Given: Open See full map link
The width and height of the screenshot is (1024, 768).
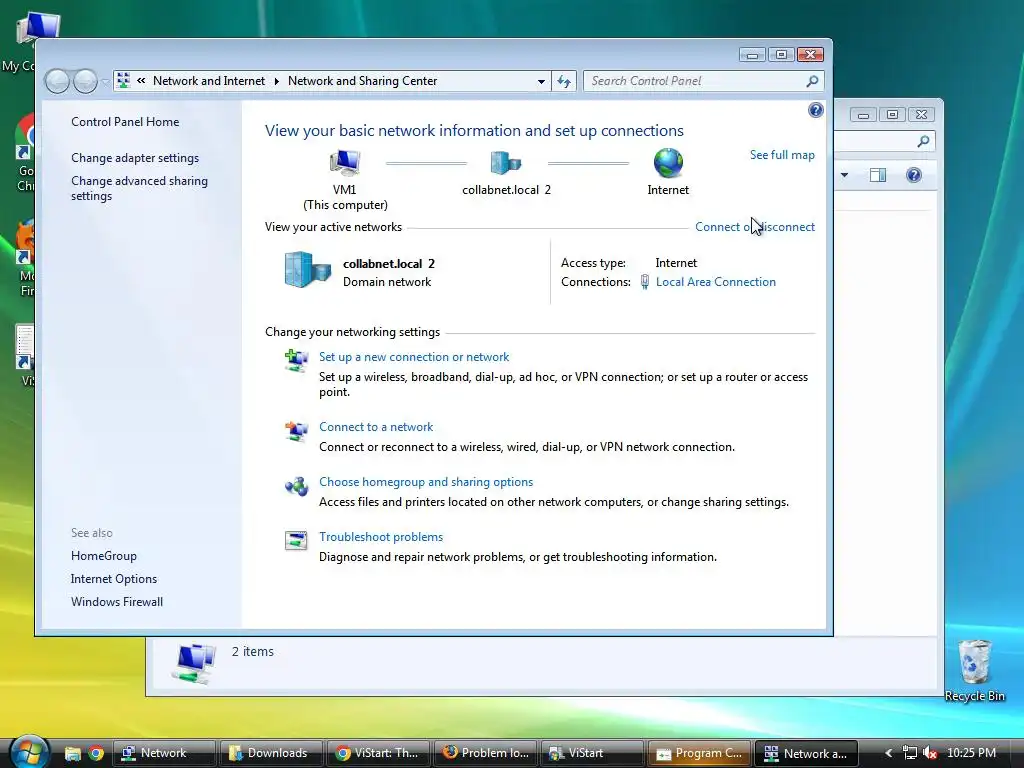Looking at the screenshot, I should (x=782, y=155).
